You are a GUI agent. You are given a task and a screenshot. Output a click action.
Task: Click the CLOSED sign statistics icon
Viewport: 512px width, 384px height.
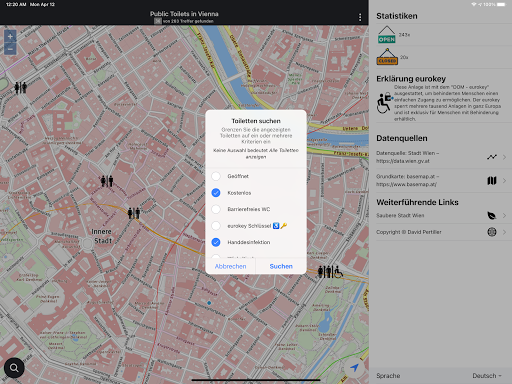tap(387, 57)
